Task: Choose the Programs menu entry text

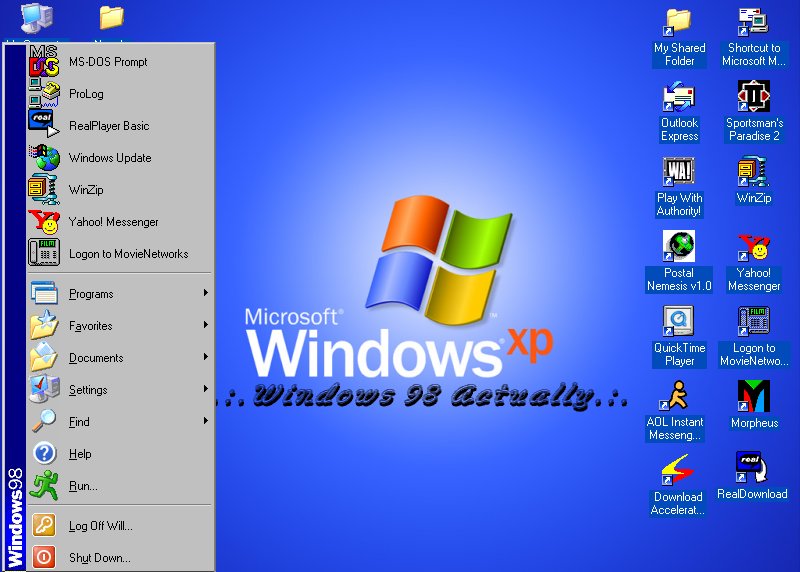Action: click(x=91, y=294)
